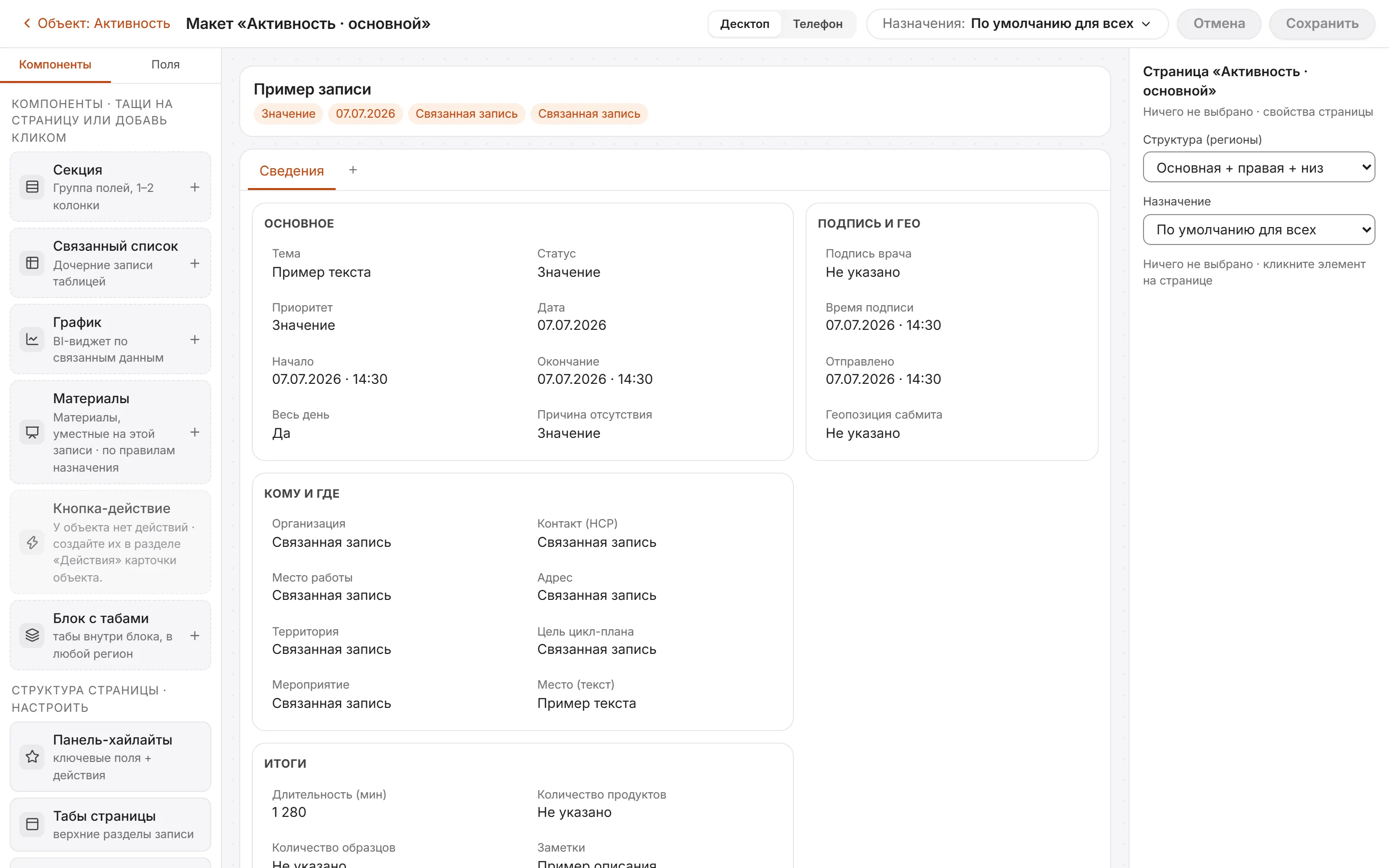Screen dimensions: 1389x868
Task: Select the ИТОГИ section header
Action: [285, 763]
